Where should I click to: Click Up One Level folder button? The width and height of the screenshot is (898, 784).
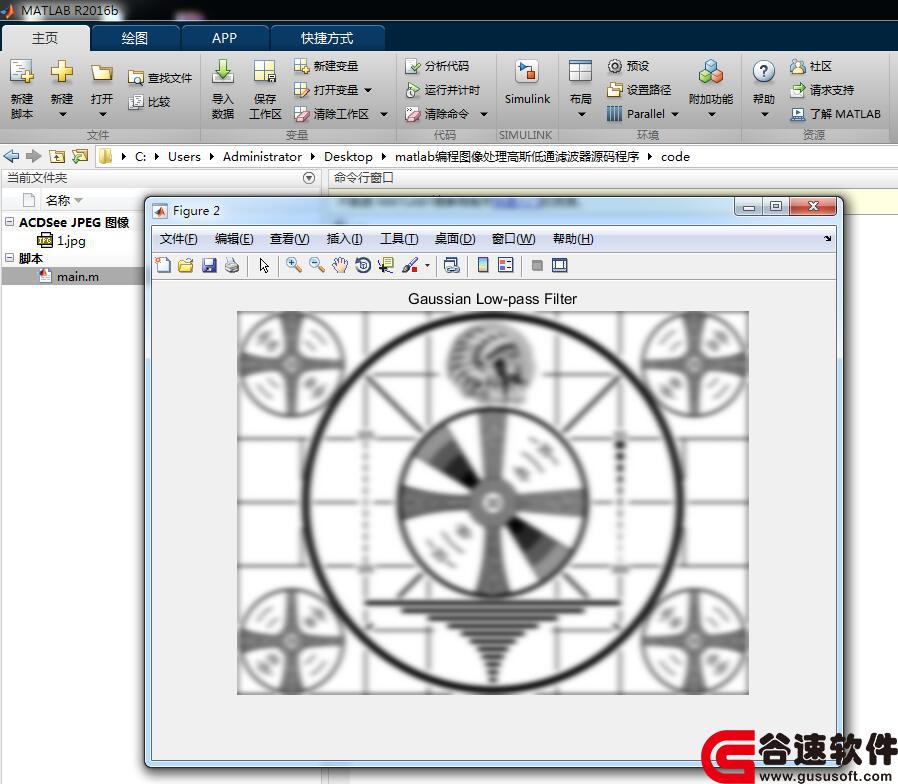(x=57, y=156)
